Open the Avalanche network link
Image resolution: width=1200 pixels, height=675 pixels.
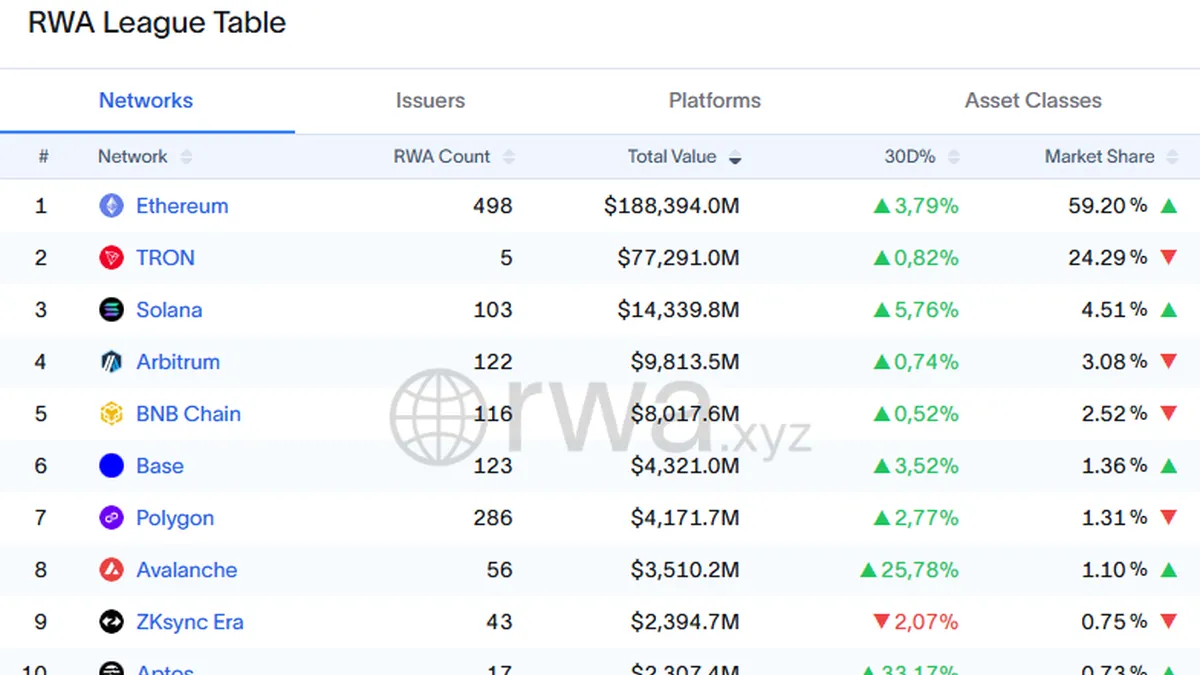point(187,570)
